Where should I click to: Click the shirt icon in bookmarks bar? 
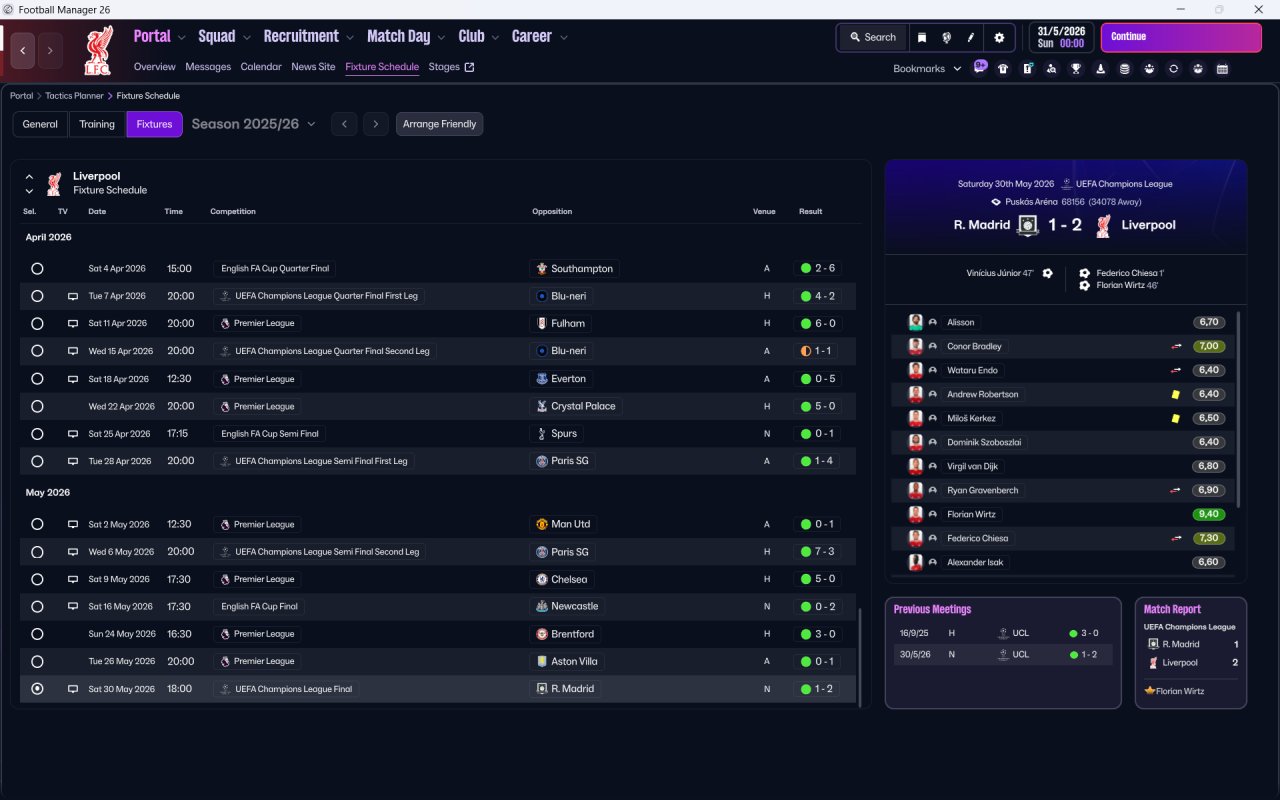click(x=1003, y=69)
